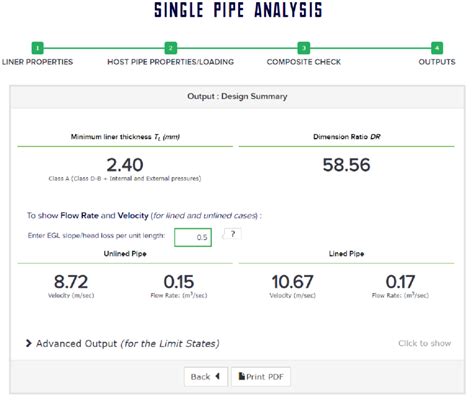Click step 2 green square marker
474x402 pixels.
pyautogui.click(x=171, y=48)
